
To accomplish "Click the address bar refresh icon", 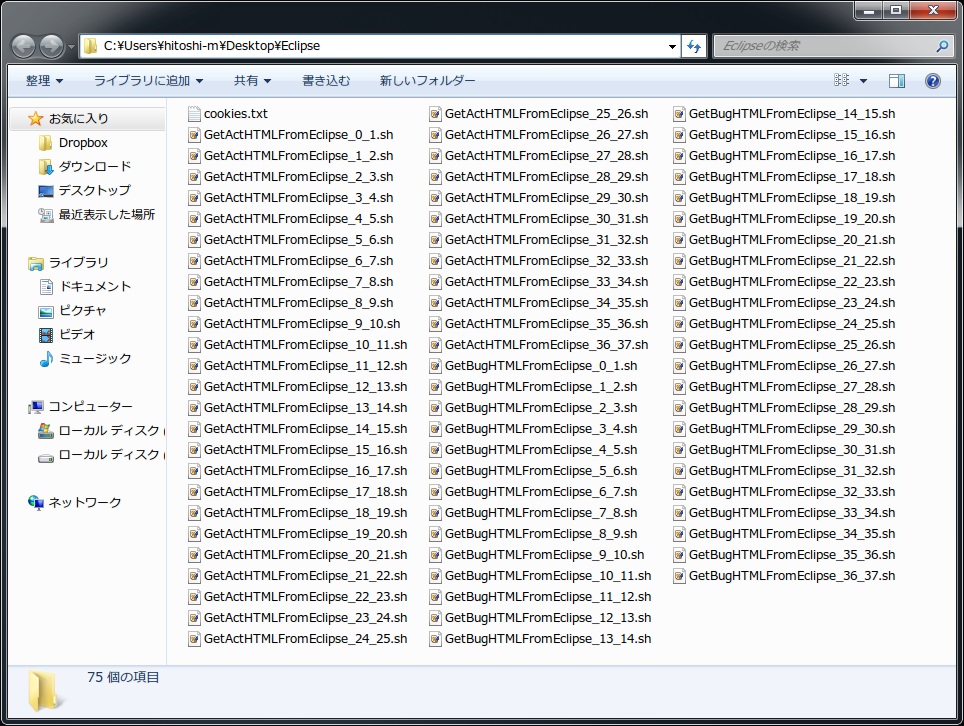I will click(x=694, y=46).
